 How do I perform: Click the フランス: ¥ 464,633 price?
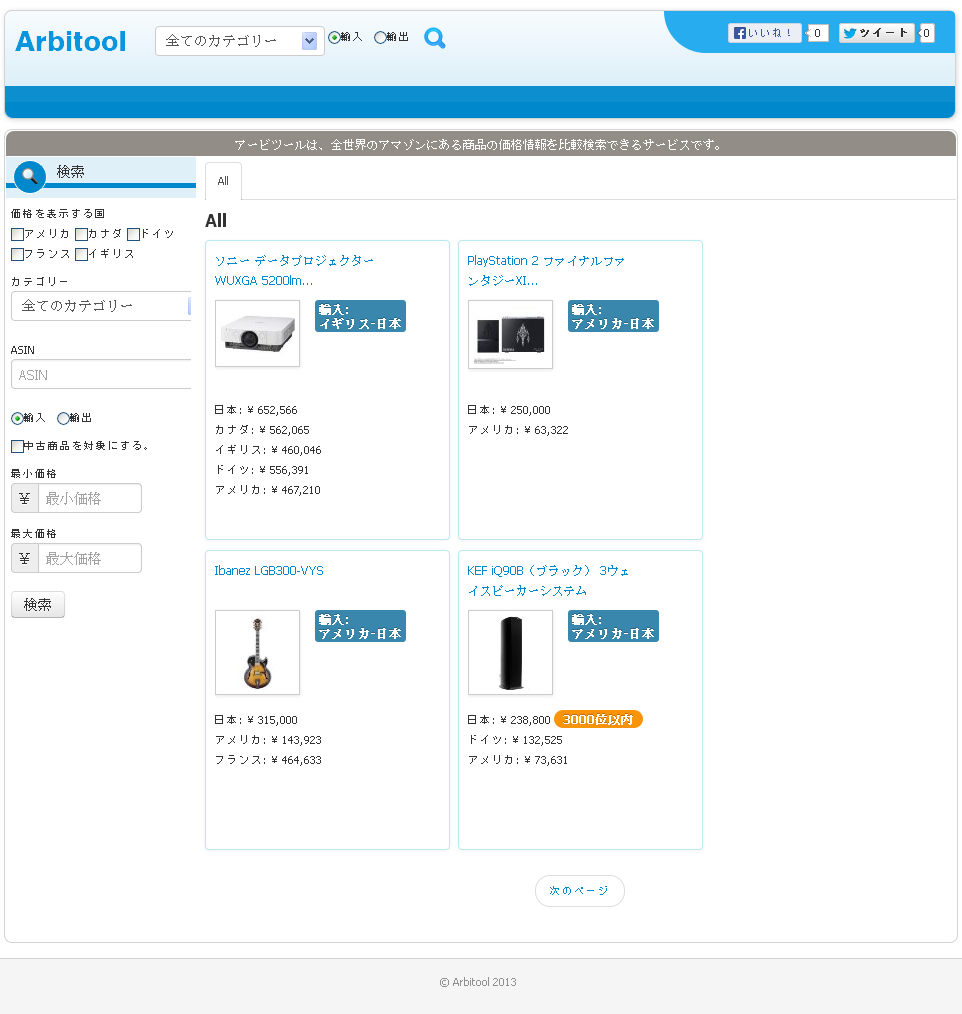click(268, 760)
